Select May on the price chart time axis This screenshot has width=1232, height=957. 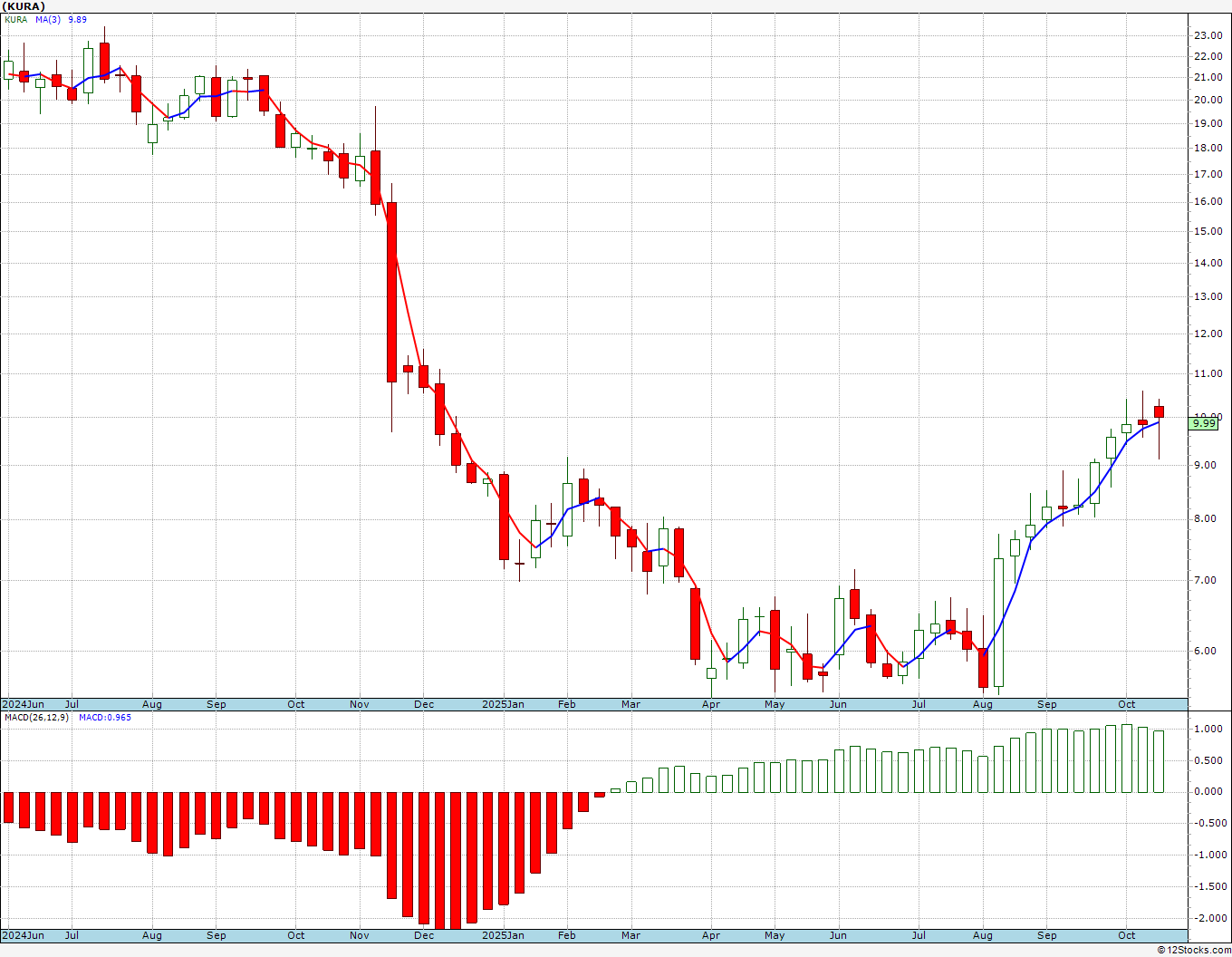coord(775,704)
